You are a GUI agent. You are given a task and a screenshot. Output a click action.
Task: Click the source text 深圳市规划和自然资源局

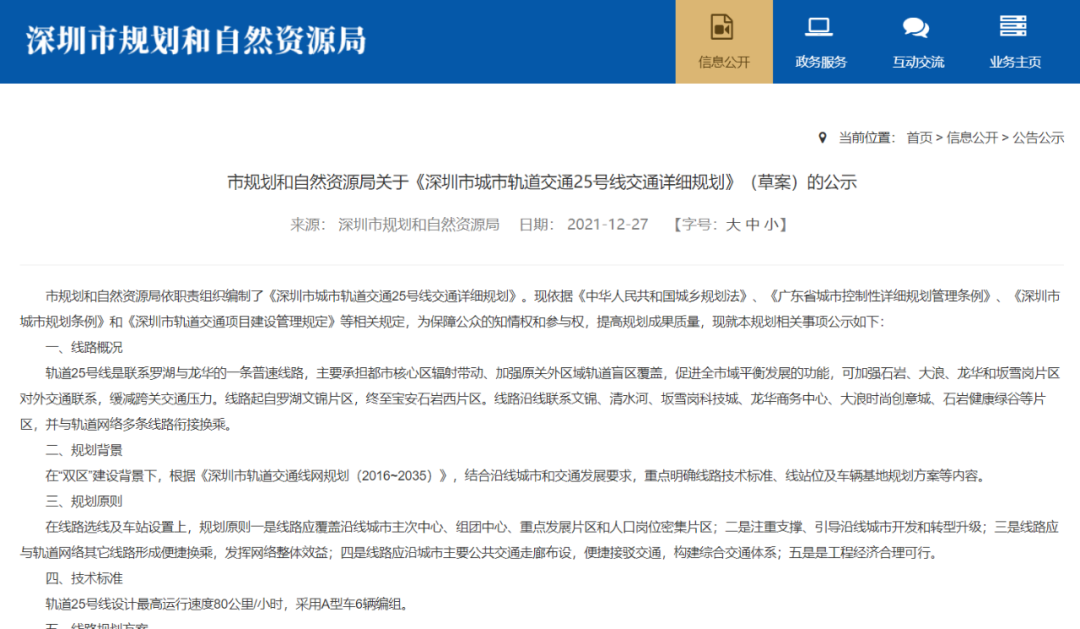[418, 225]
